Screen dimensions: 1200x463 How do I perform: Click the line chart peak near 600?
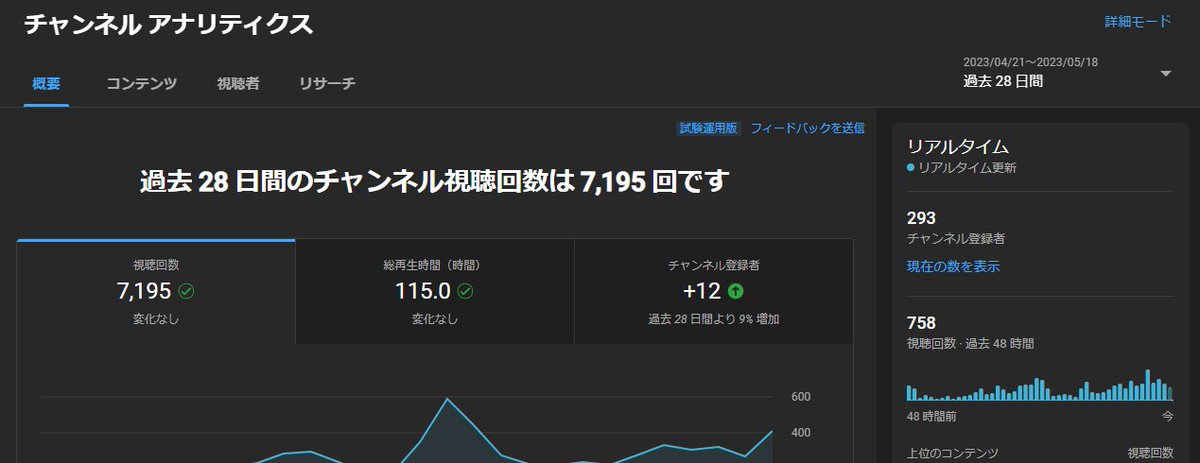coord(446,399)
